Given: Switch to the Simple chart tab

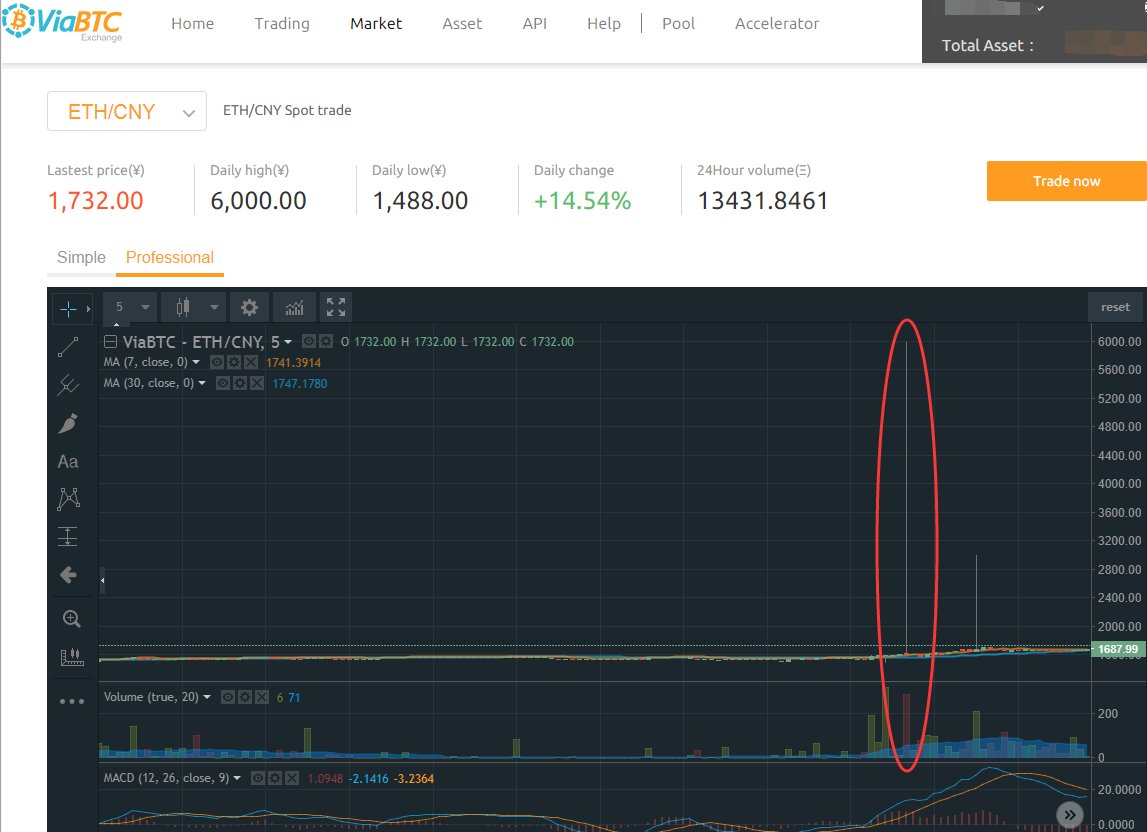Looking at the screenshot, I should (x=80, y=257).
